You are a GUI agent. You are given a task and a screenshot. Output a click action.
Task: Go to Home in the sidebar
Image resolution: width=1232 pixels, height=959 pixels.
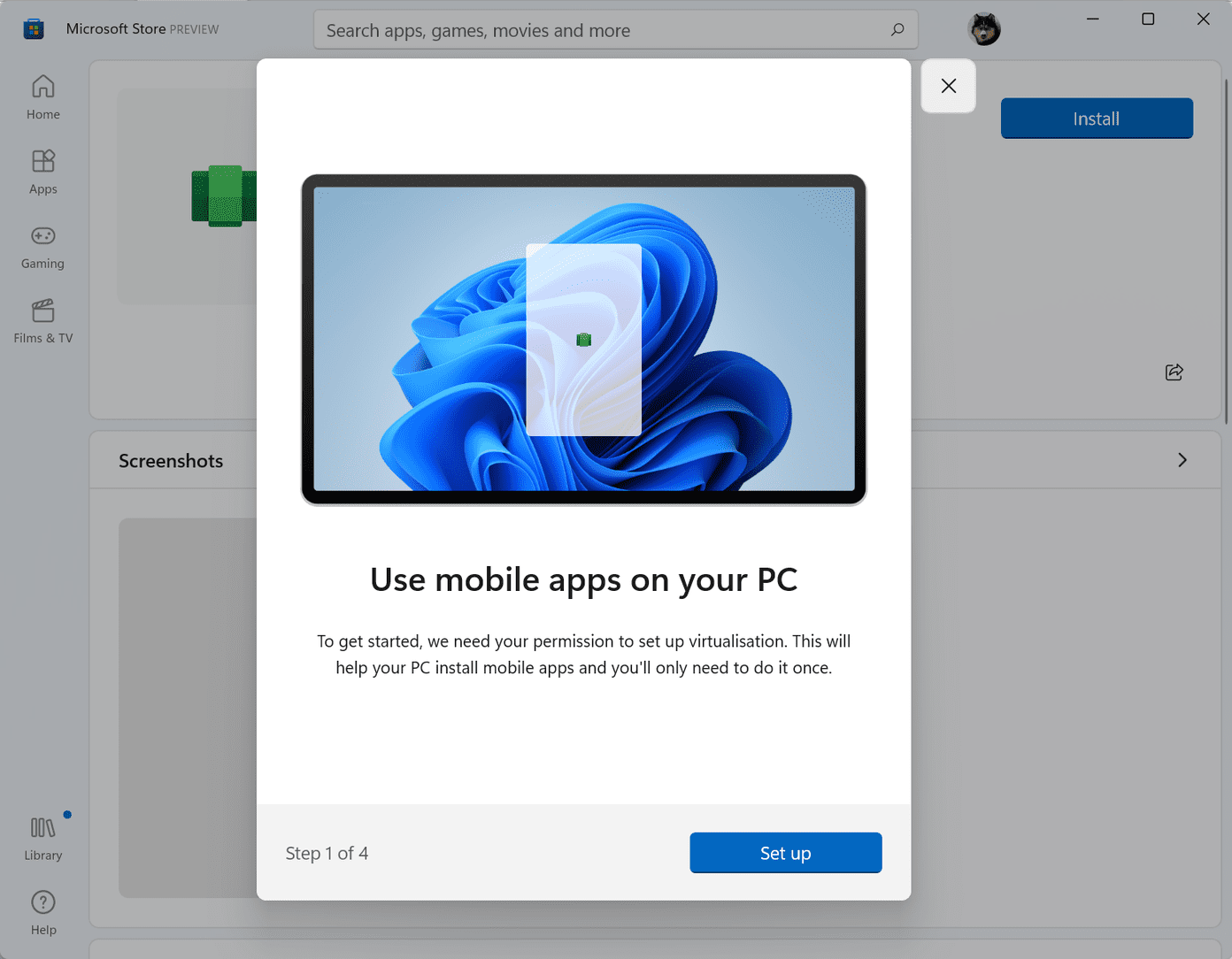point(42,97)
